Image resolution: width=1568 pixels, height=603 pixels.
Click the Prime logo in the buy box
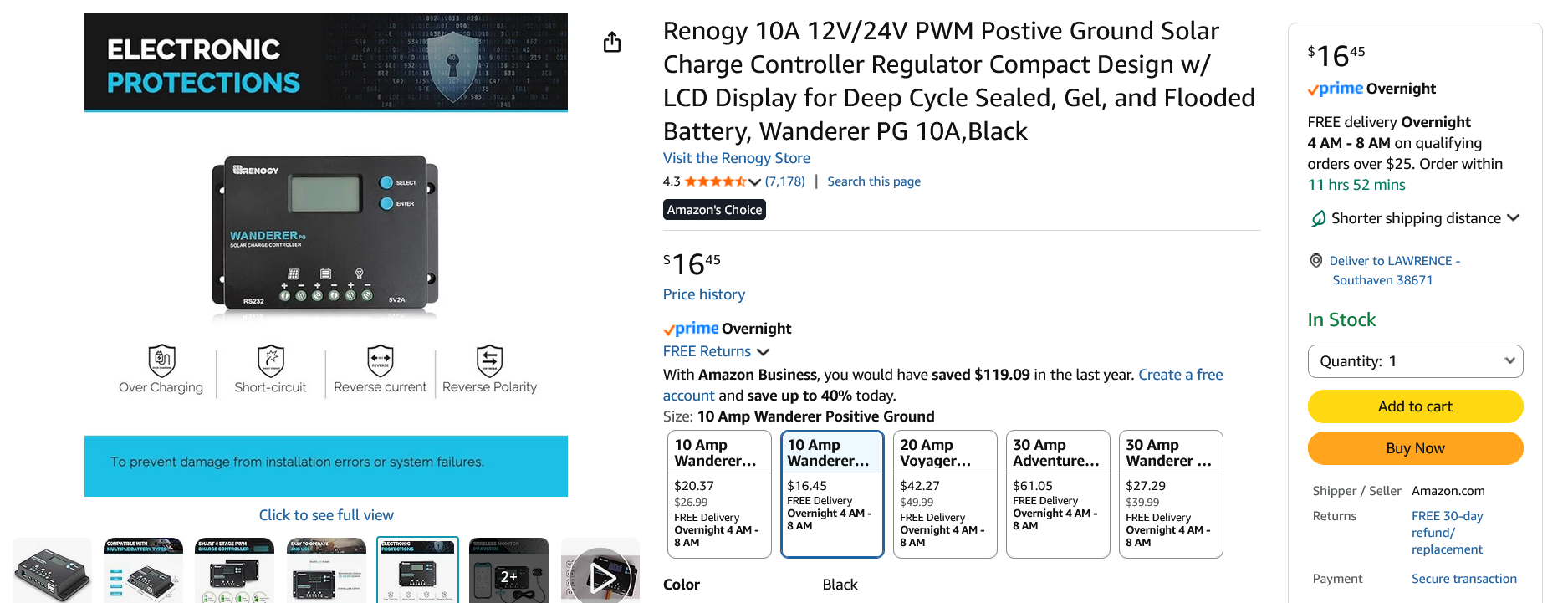(1335, 89)
